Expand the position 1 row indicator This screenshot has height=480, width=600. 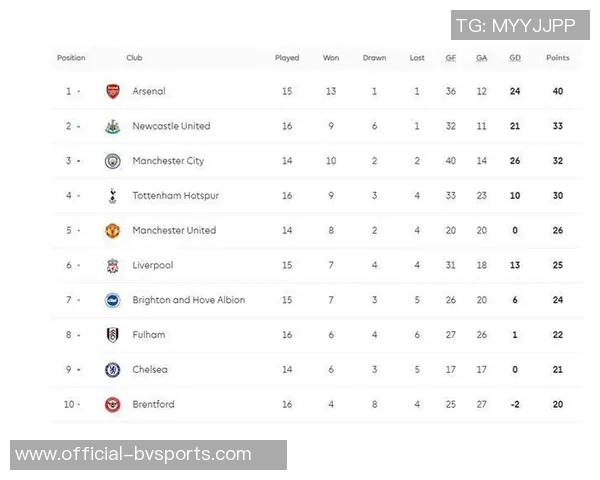[x=78, y=92]
